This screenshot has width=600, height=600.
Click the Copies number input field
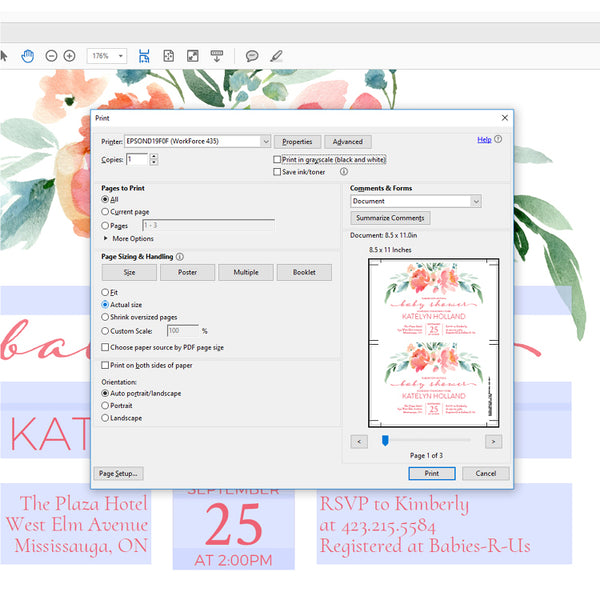tap(134, 160)
